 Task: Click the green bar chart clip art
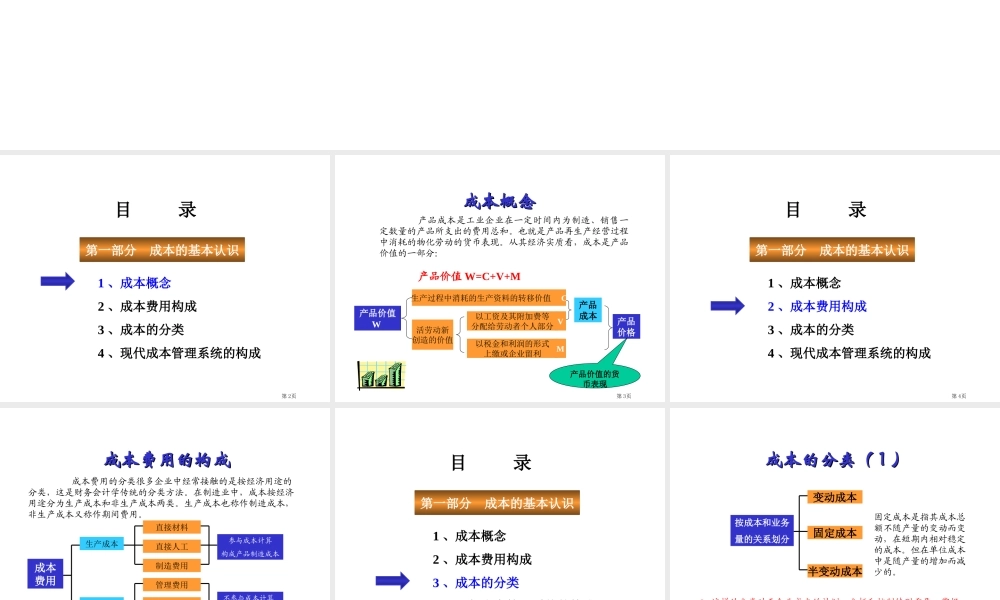(x=381, y=374)
